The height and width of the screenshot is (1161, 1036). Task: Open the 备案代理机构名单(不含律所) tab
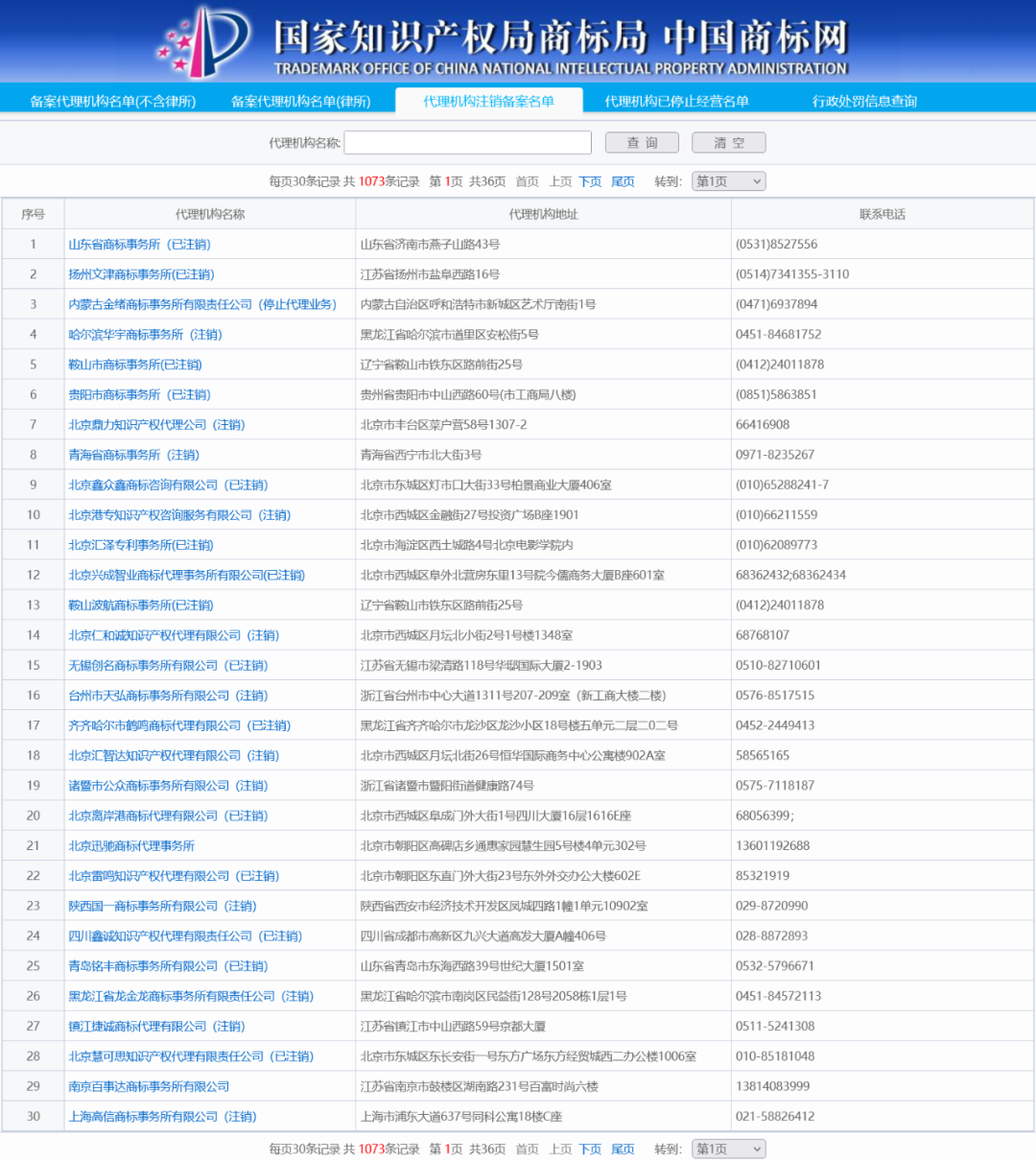coord(113,101)
